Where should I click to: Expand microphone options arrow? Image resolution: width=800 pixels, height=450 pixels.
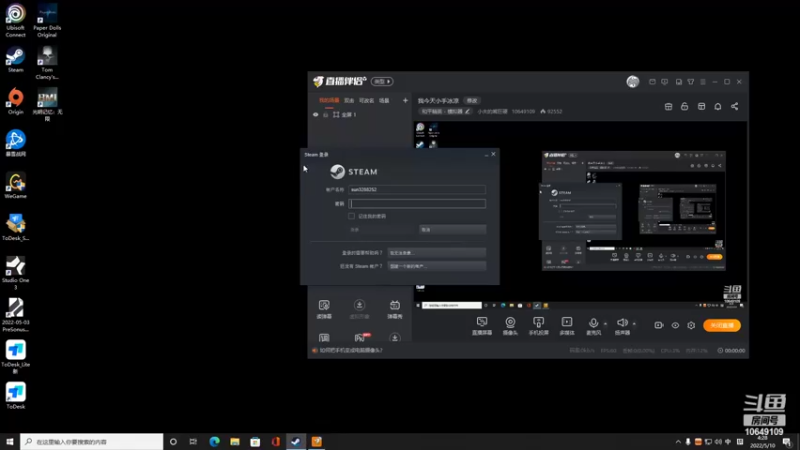point(606,323)
